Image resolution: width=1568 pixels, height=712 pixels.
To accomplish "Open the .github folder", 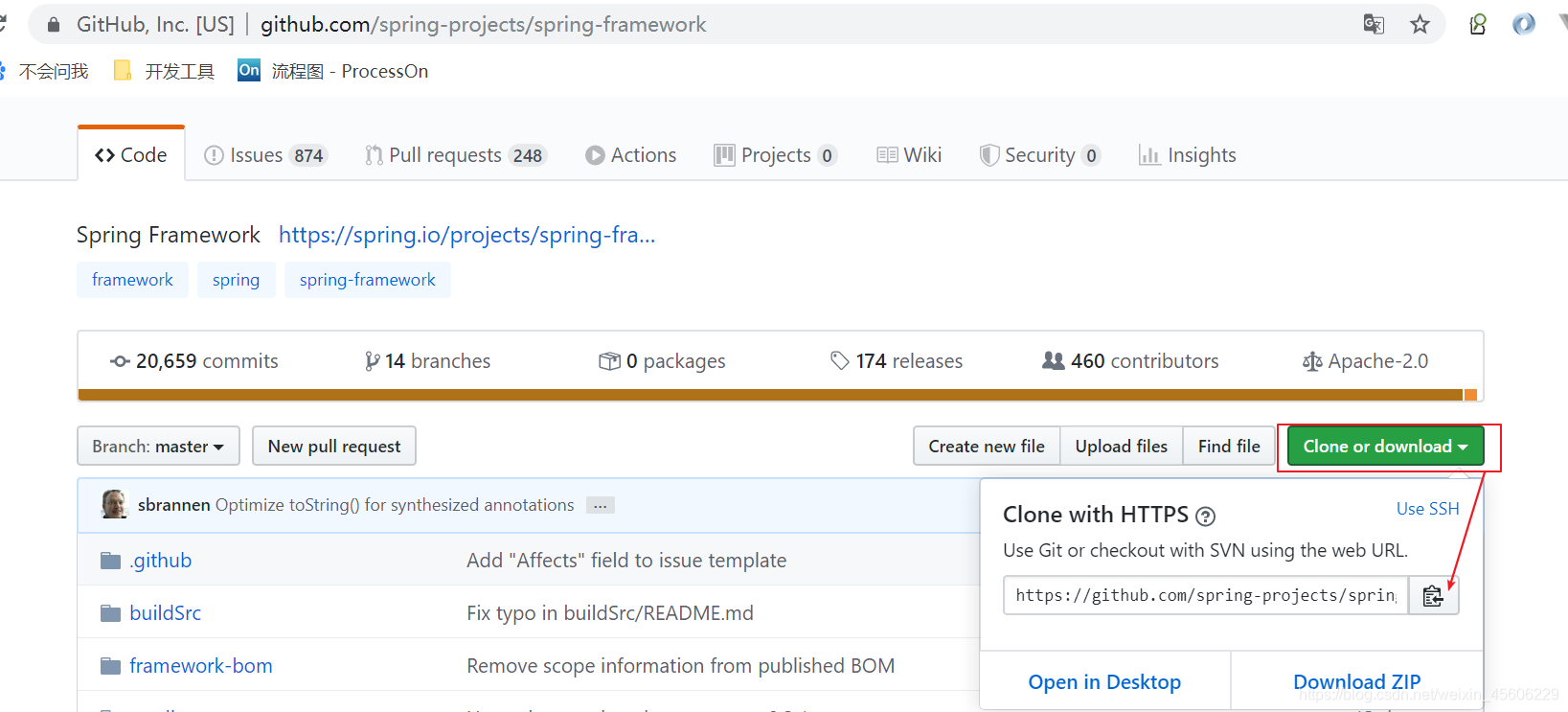I will click(161, 561).
